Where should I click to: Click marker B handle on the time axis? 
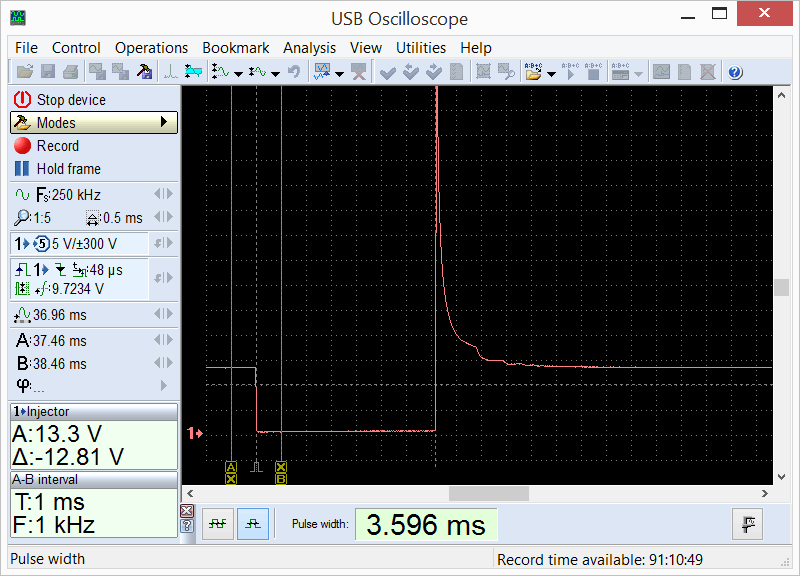[281, 473]
